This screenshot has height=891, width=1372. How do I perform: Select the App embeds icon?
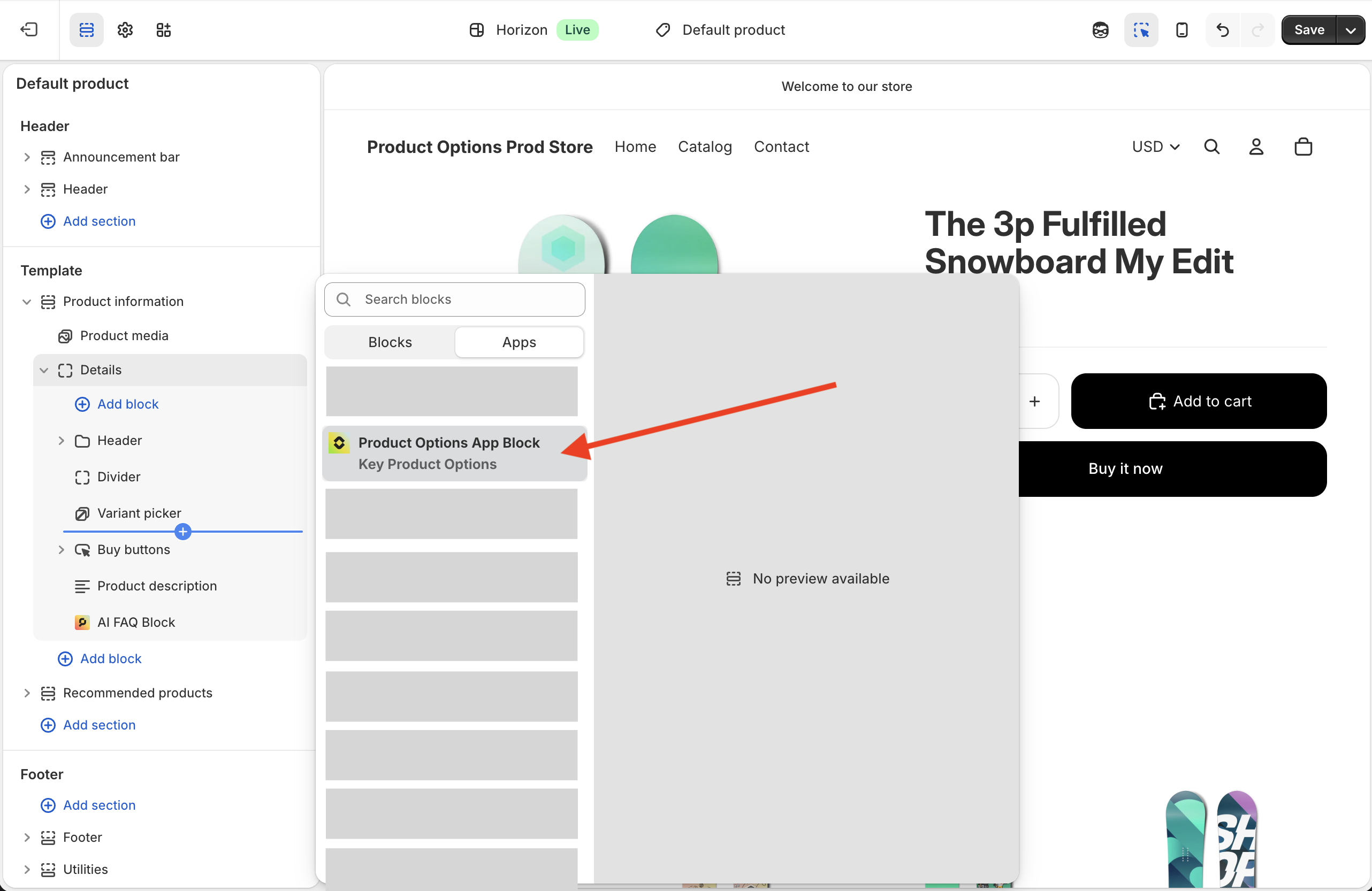163,30
